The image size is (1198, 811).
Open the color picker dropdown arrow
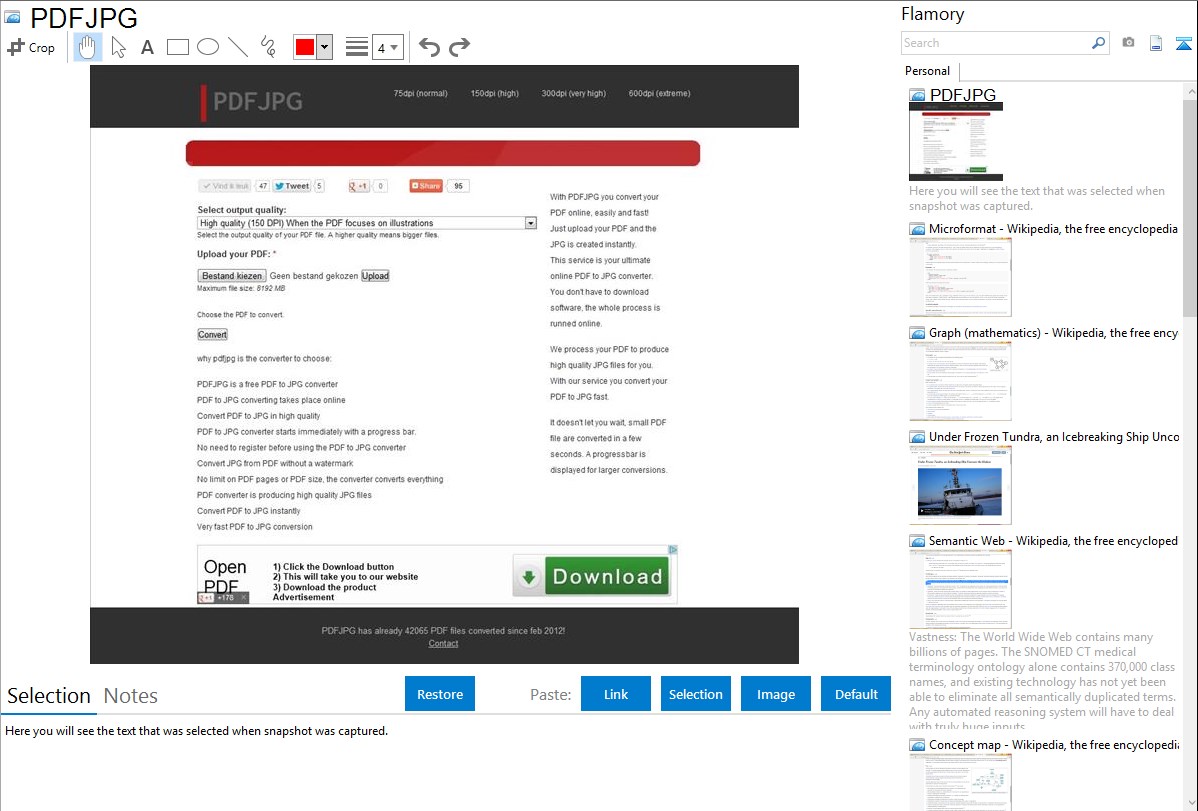[x=324, y=47]
